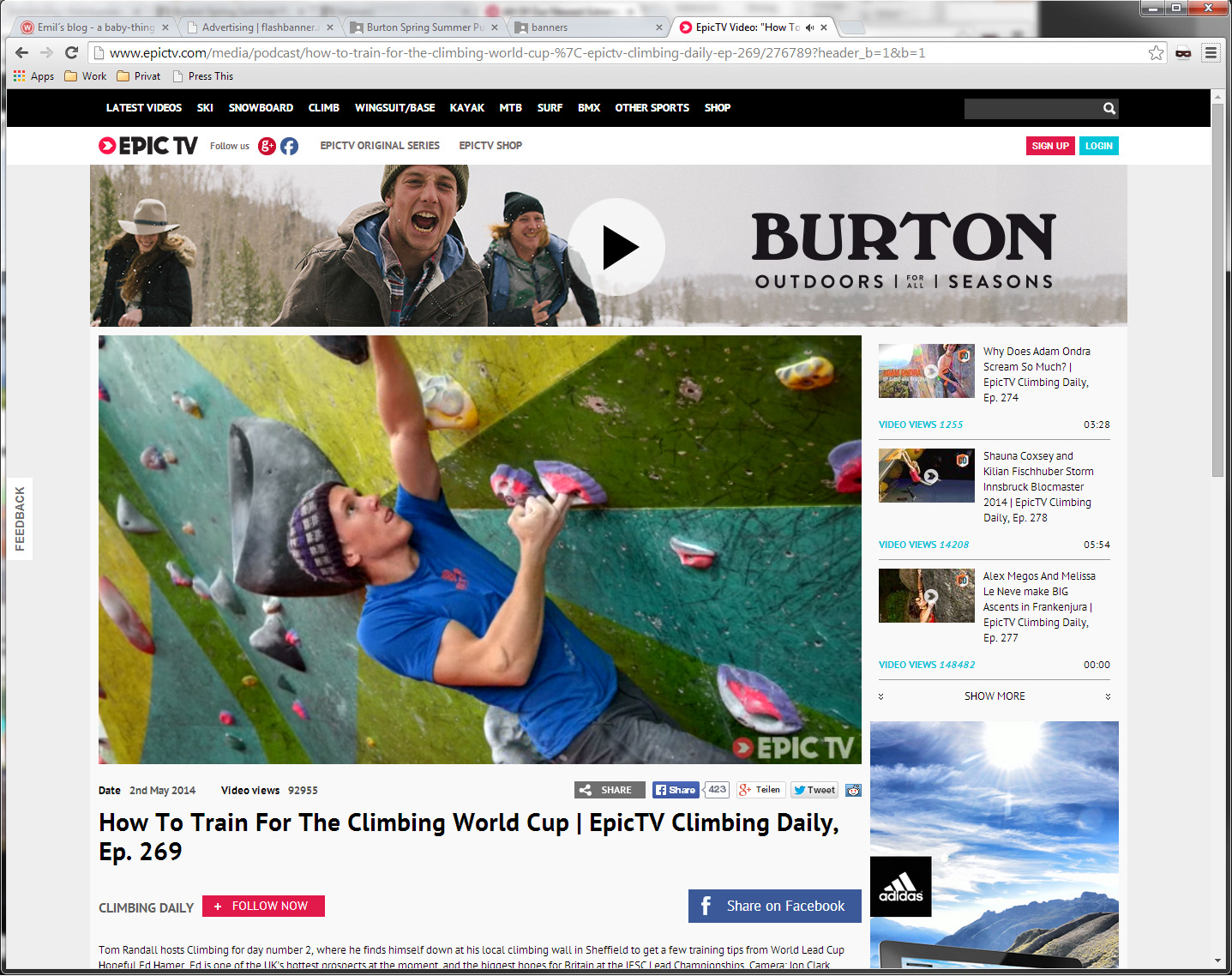Open the Alex Megos Frankenjura video thumbnail
1232x976 pixels.
927,596
